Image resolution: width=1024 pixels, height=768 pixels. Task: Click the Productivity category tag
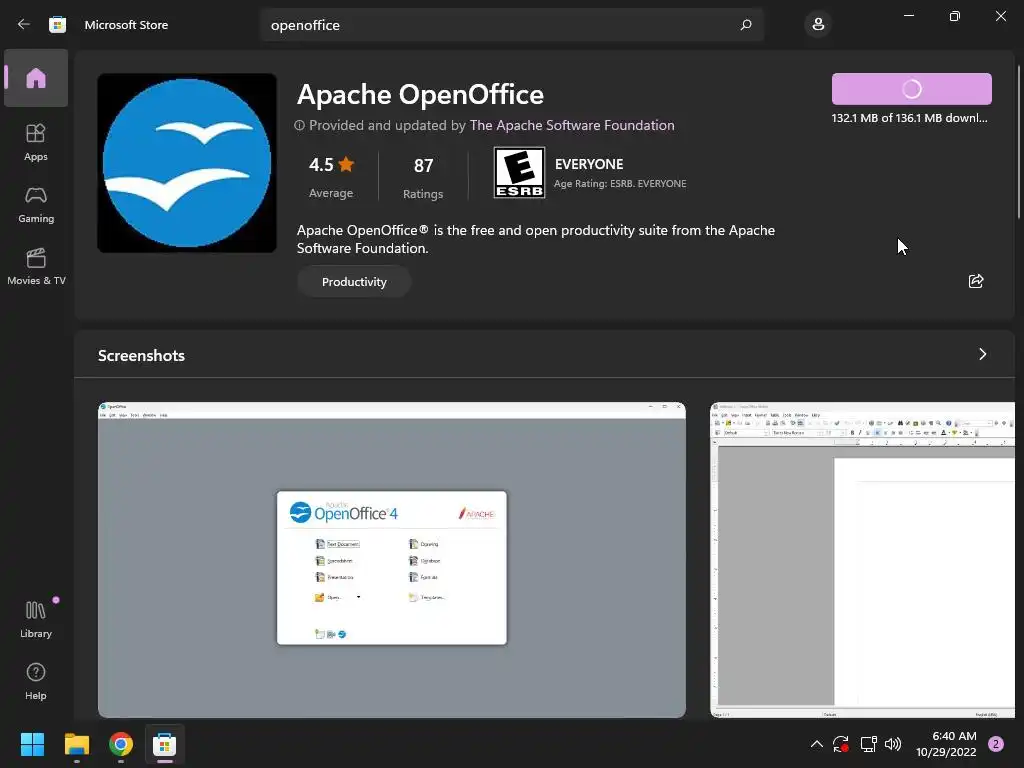click(354, 281)
